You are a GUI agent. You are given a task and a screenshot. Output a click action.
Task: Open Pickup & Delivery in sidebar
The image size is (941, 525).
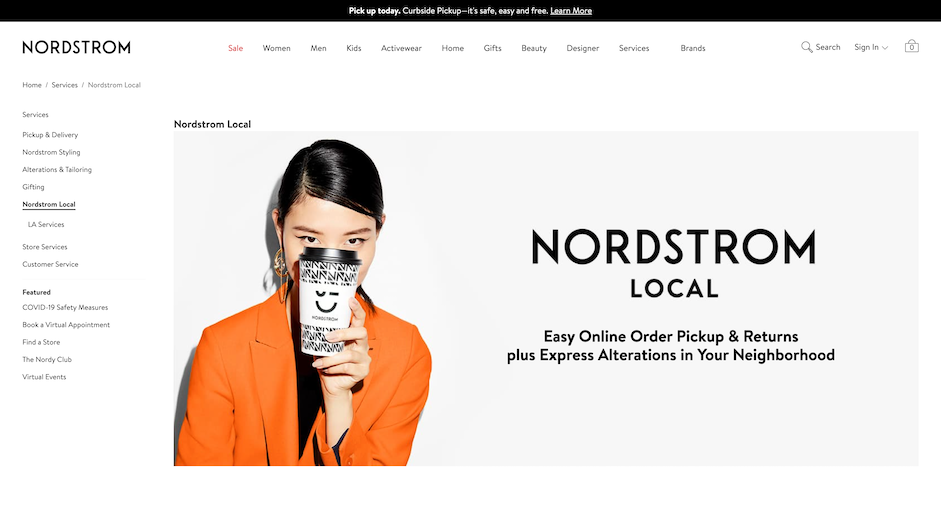pos(50,135)
